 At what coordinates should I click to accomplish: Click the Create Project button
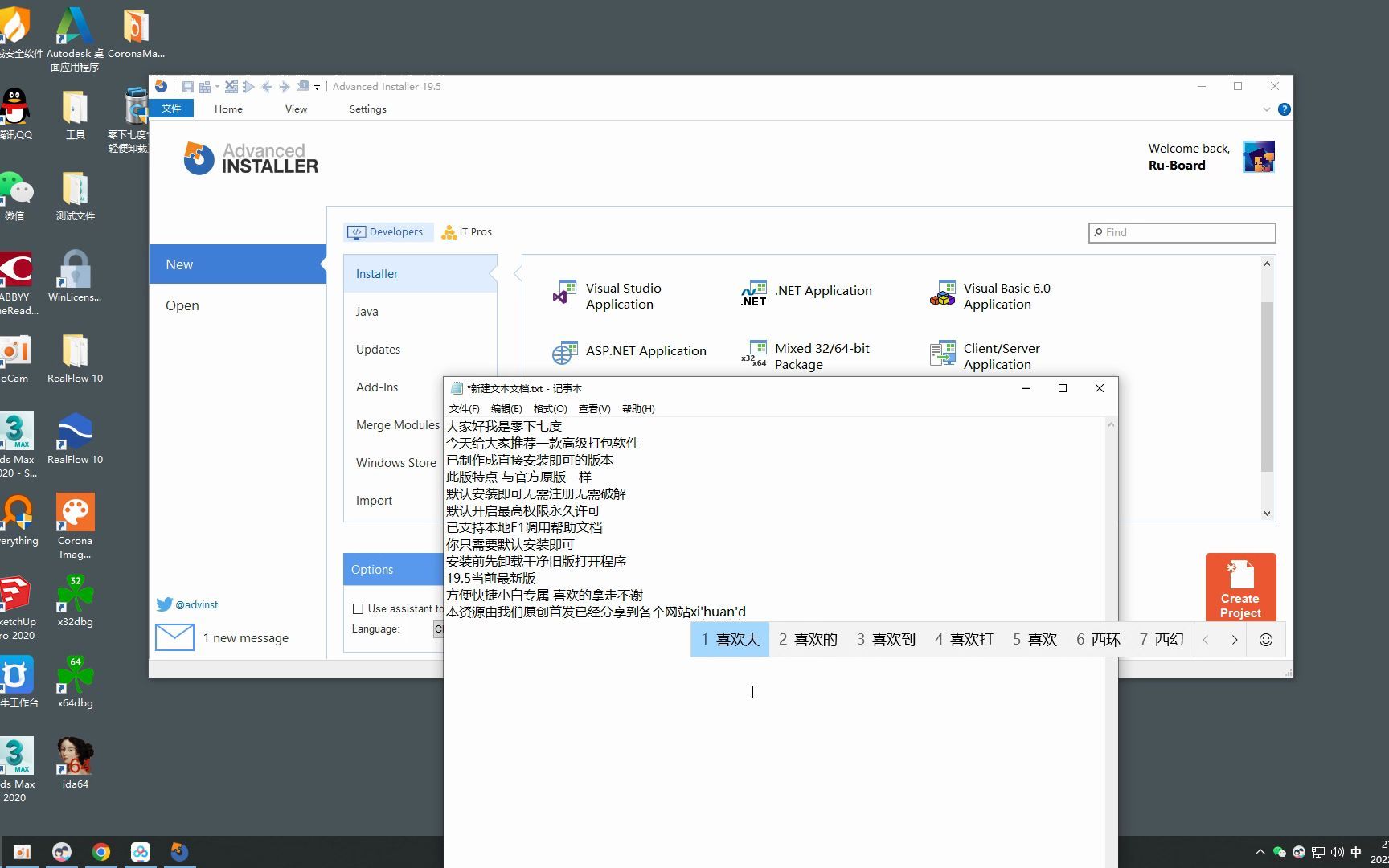click(1240, 587)
